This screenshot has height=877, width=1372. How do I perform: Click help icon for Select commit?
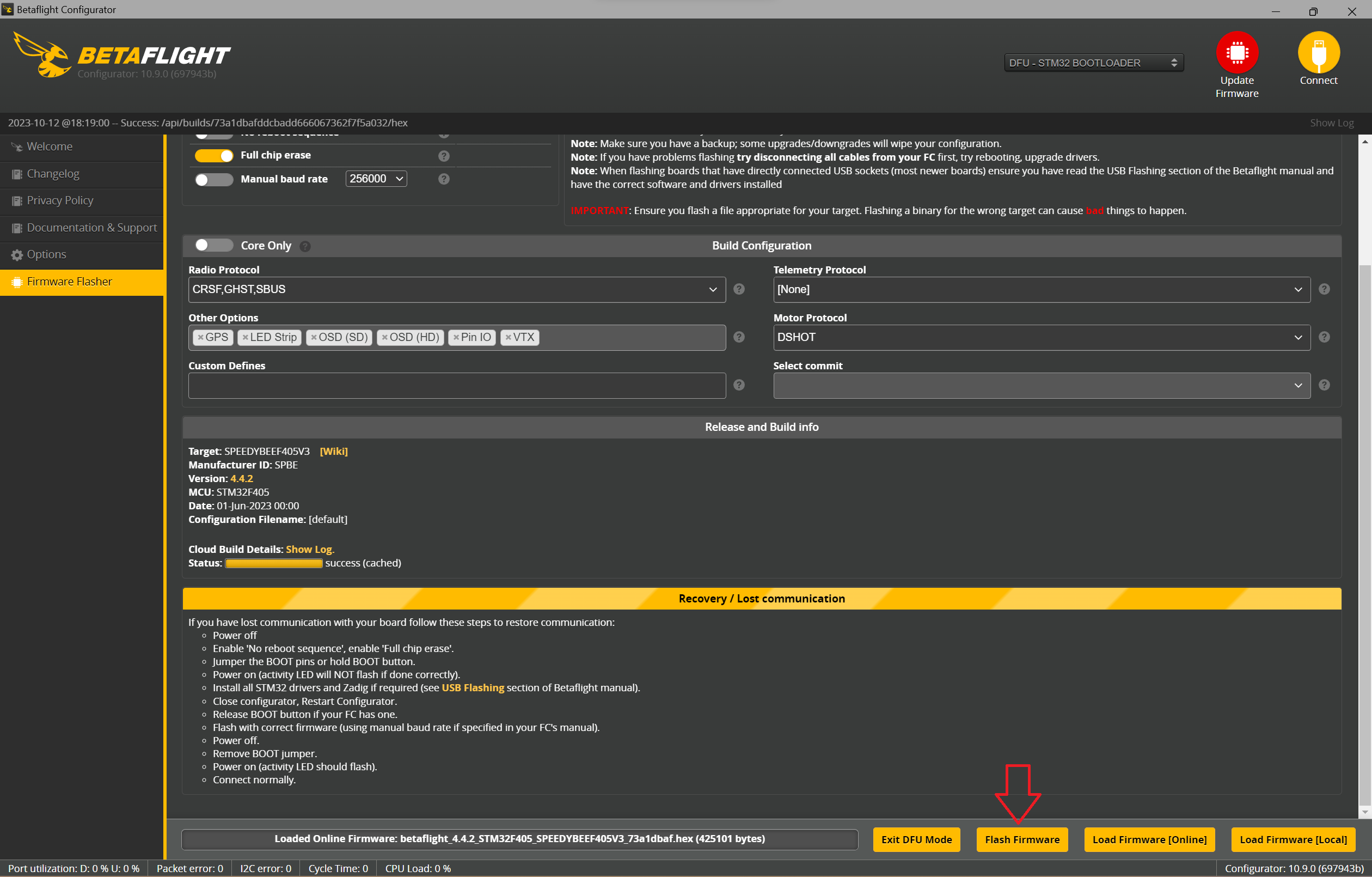1324,385
